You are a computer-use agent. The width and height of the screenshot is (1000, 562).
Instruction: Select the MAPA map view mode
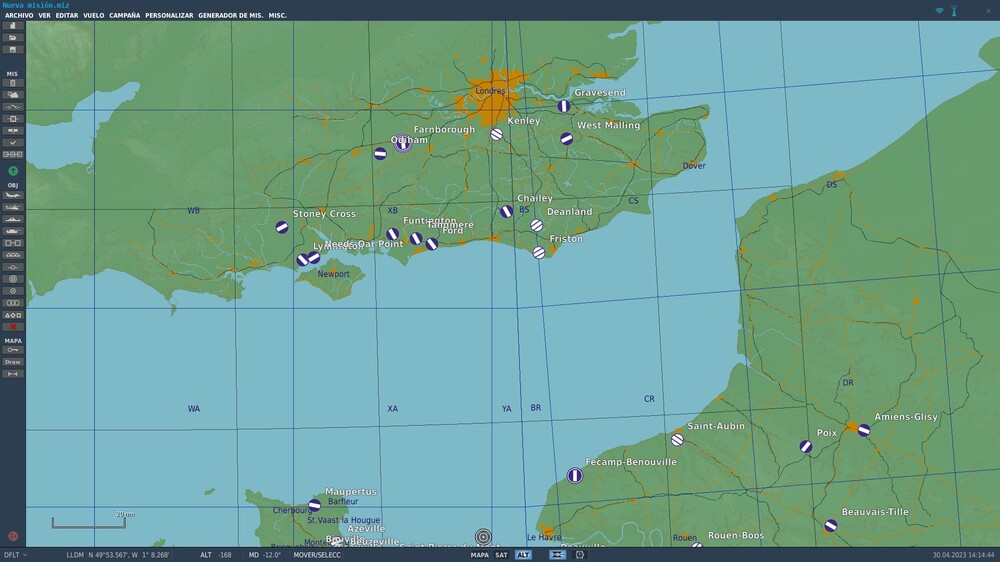coord(480,554)
